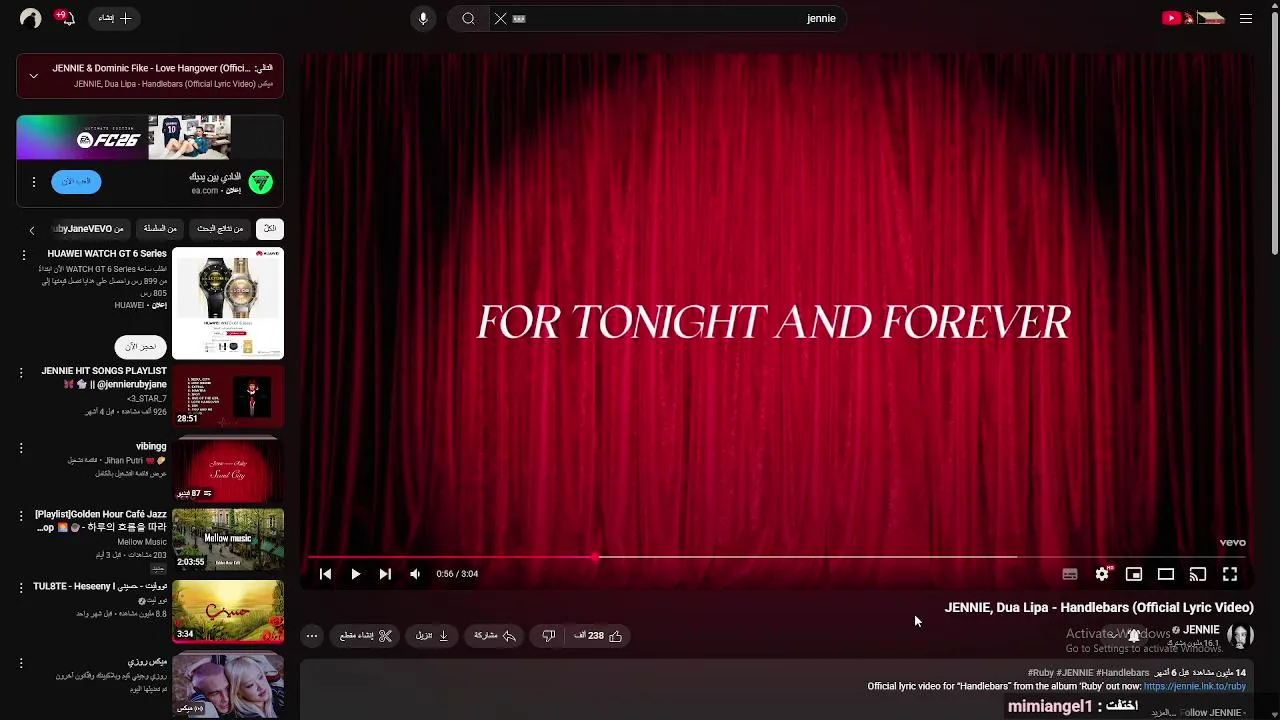Screen dimensions: 1280x720
Task: Search by voice with microphone
Action: [x=423, y=18]
